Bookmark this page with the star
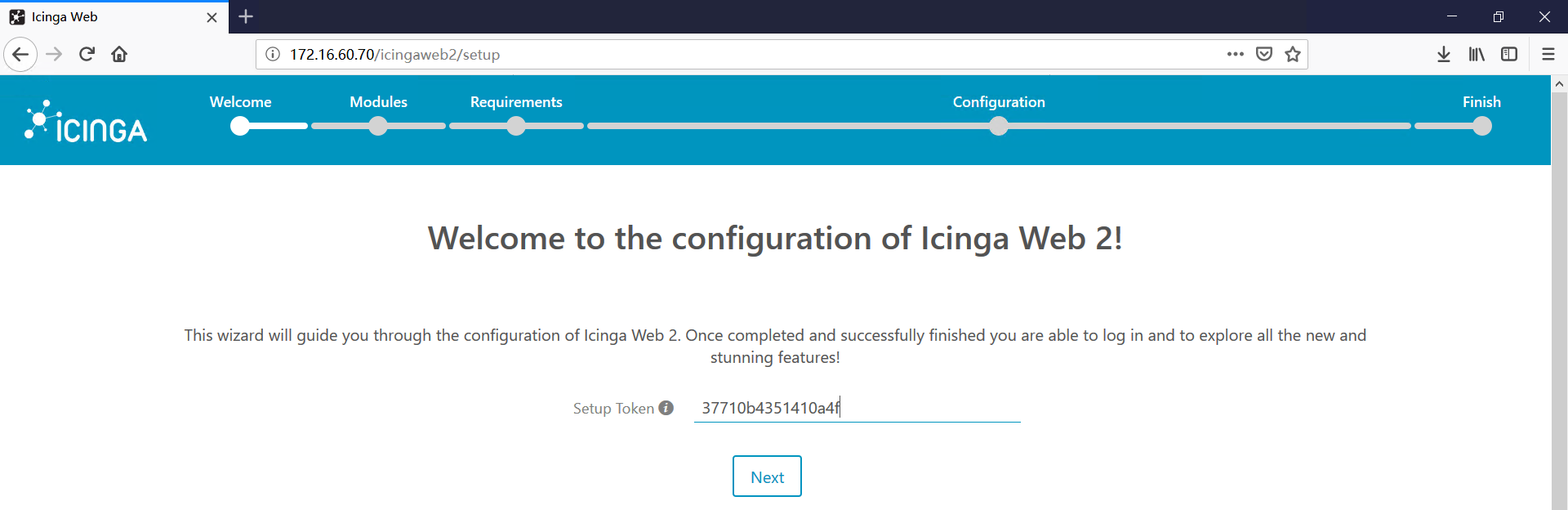The image size is (1568, 510). pyautogui.click(x=1293, y=55)
